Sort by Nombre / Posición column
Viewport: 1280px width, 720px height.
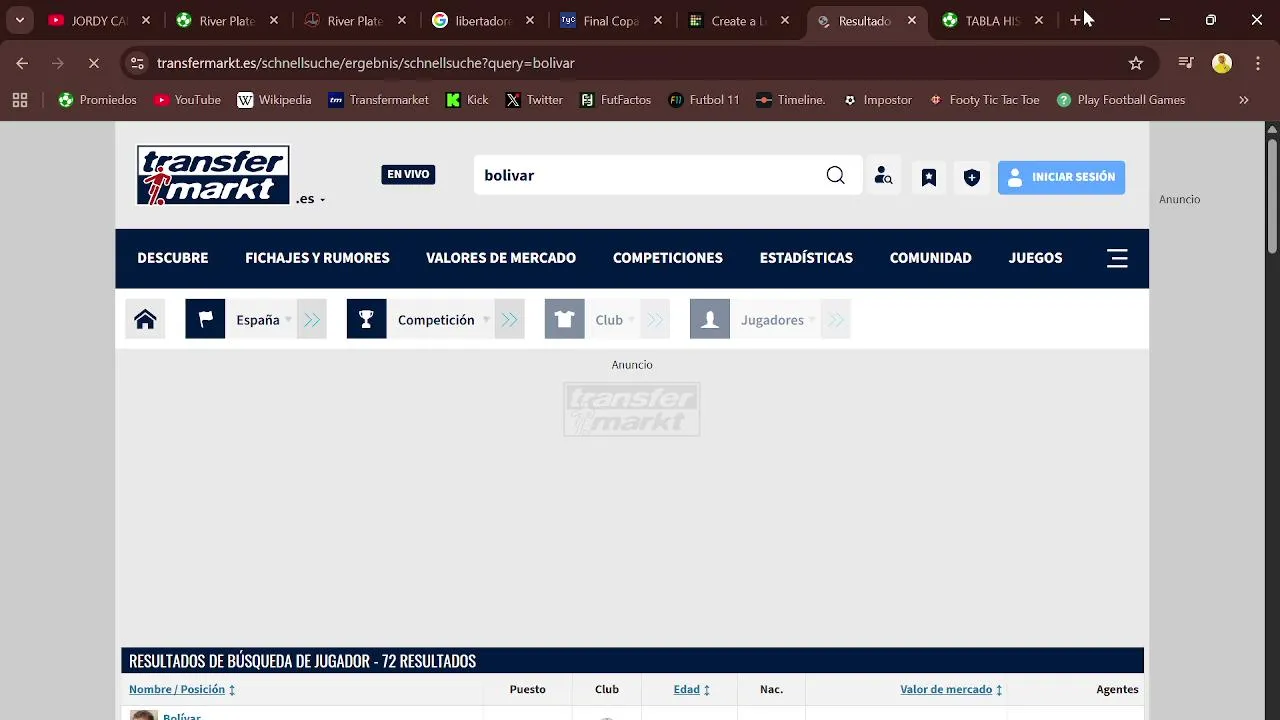[182, 689]
